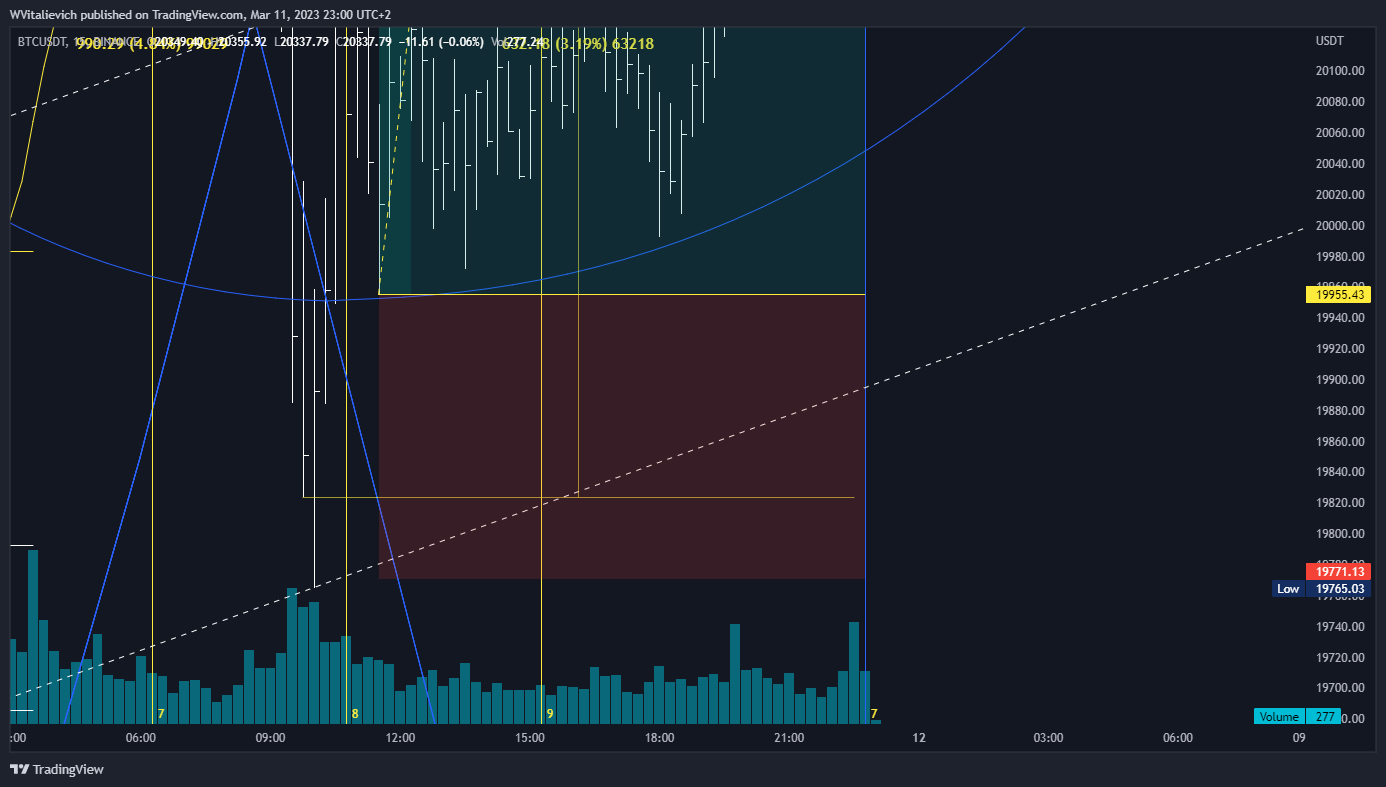Click the 20040.00 price axis label

point(1341,164)
